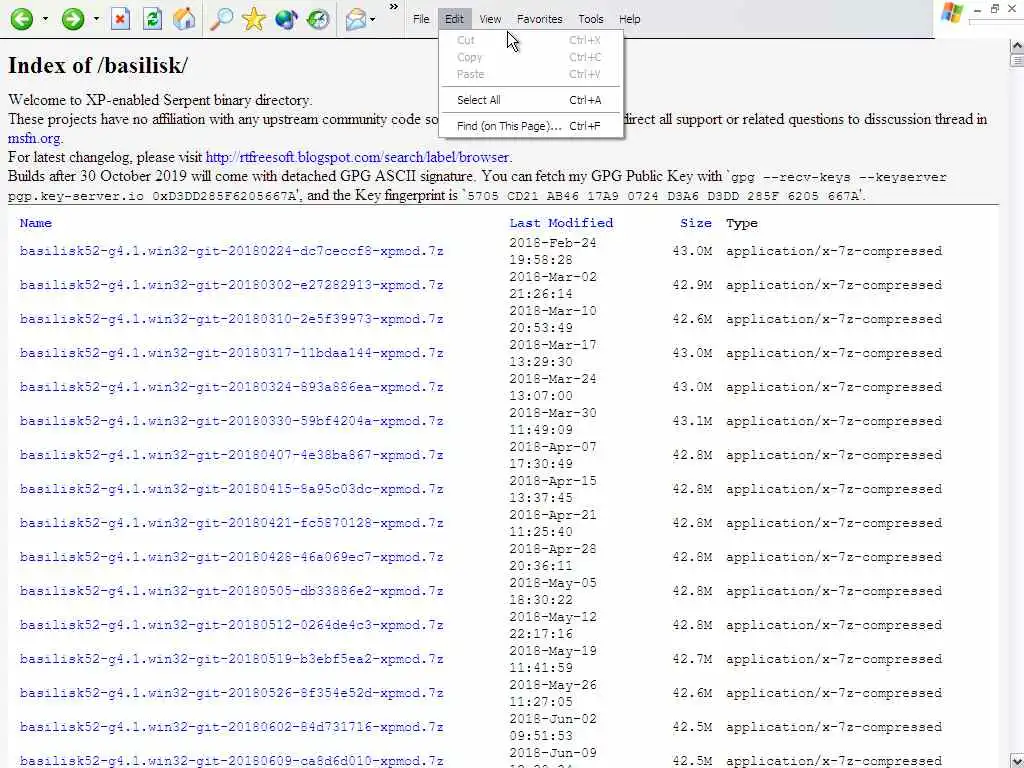Download basilisk52 git-20180428-46a069ec7 archive

[x=231, y=556]
